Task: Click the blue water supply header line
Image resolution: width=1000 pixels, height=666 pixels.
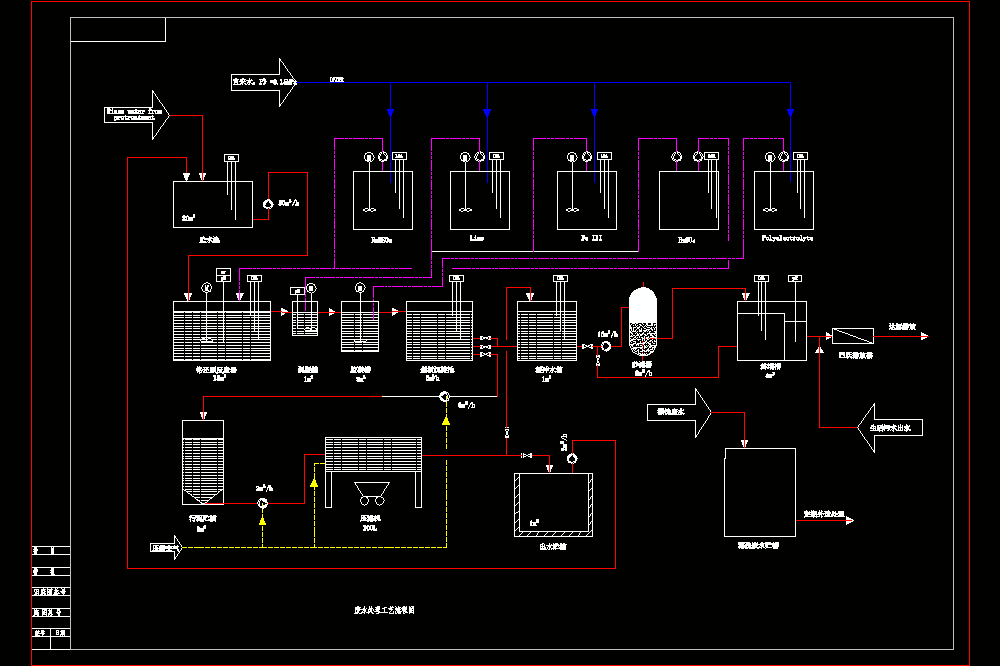Action: point(543,82)
